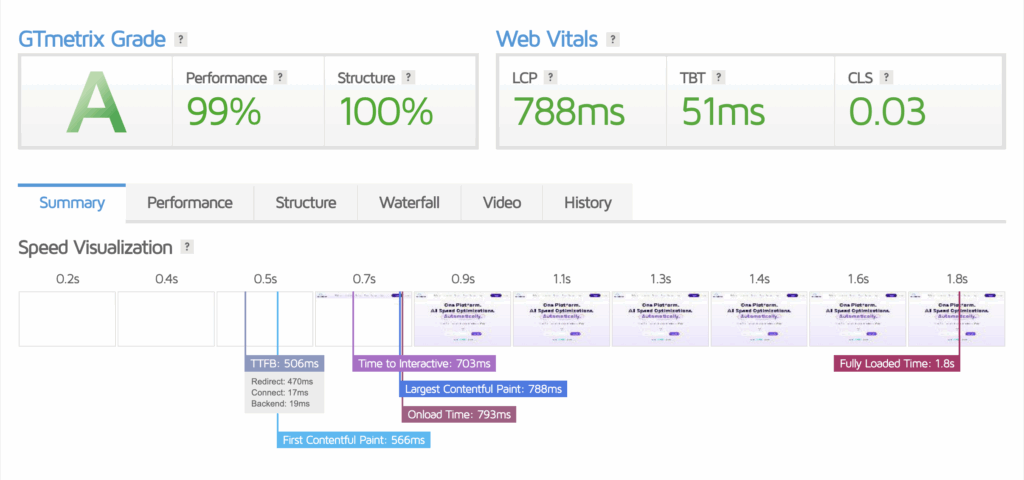Click the Time to Interactive: 703ms label
The image size is (1024, 480).
click(x=425, y=364)
